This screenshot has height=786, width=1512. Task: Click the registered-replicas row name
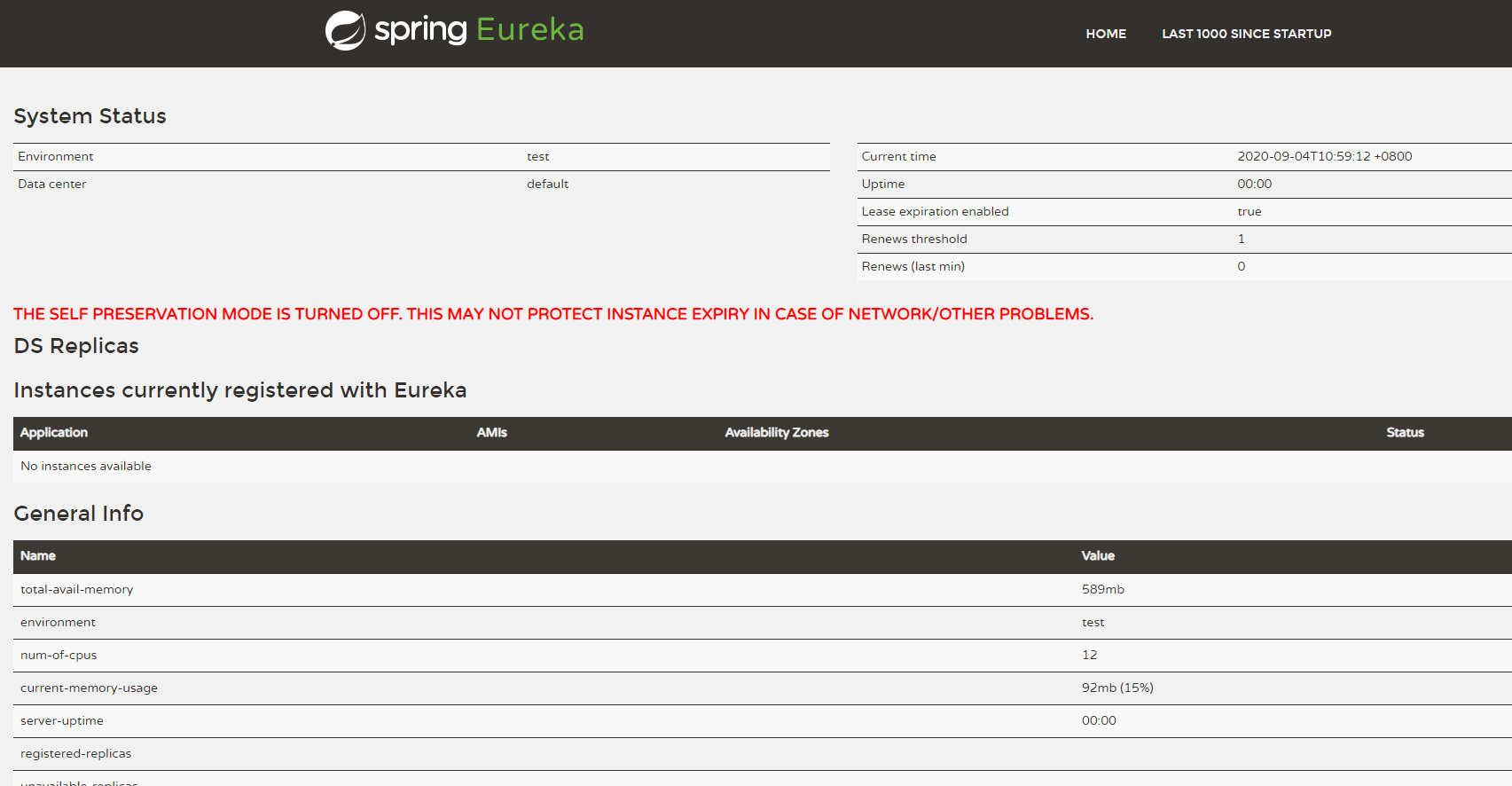tap(75, 753)
